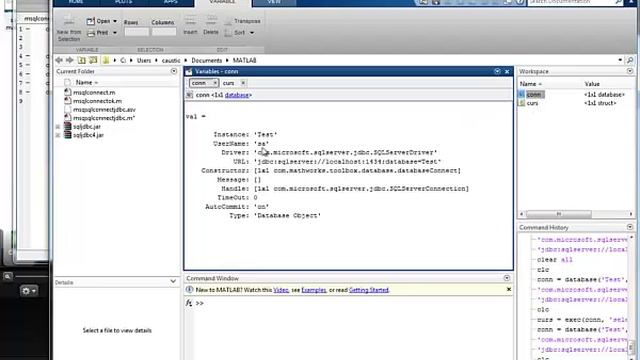Viewport: 640px width, 360px height.
Task: Go forward using the path forward arrow
Action: tap(70, 60)
